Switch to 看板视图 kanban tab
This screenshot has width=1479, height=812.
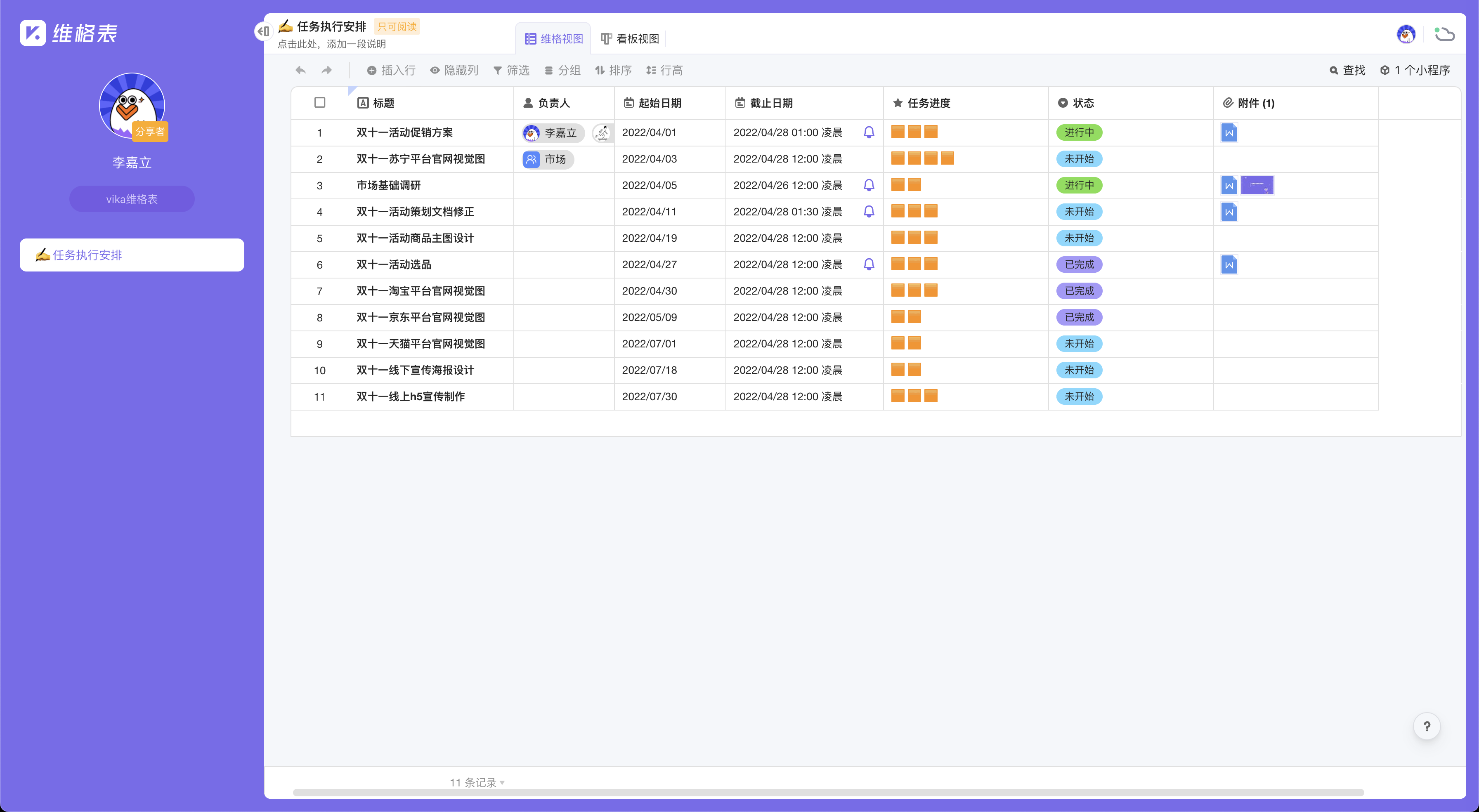pos(630,38)
